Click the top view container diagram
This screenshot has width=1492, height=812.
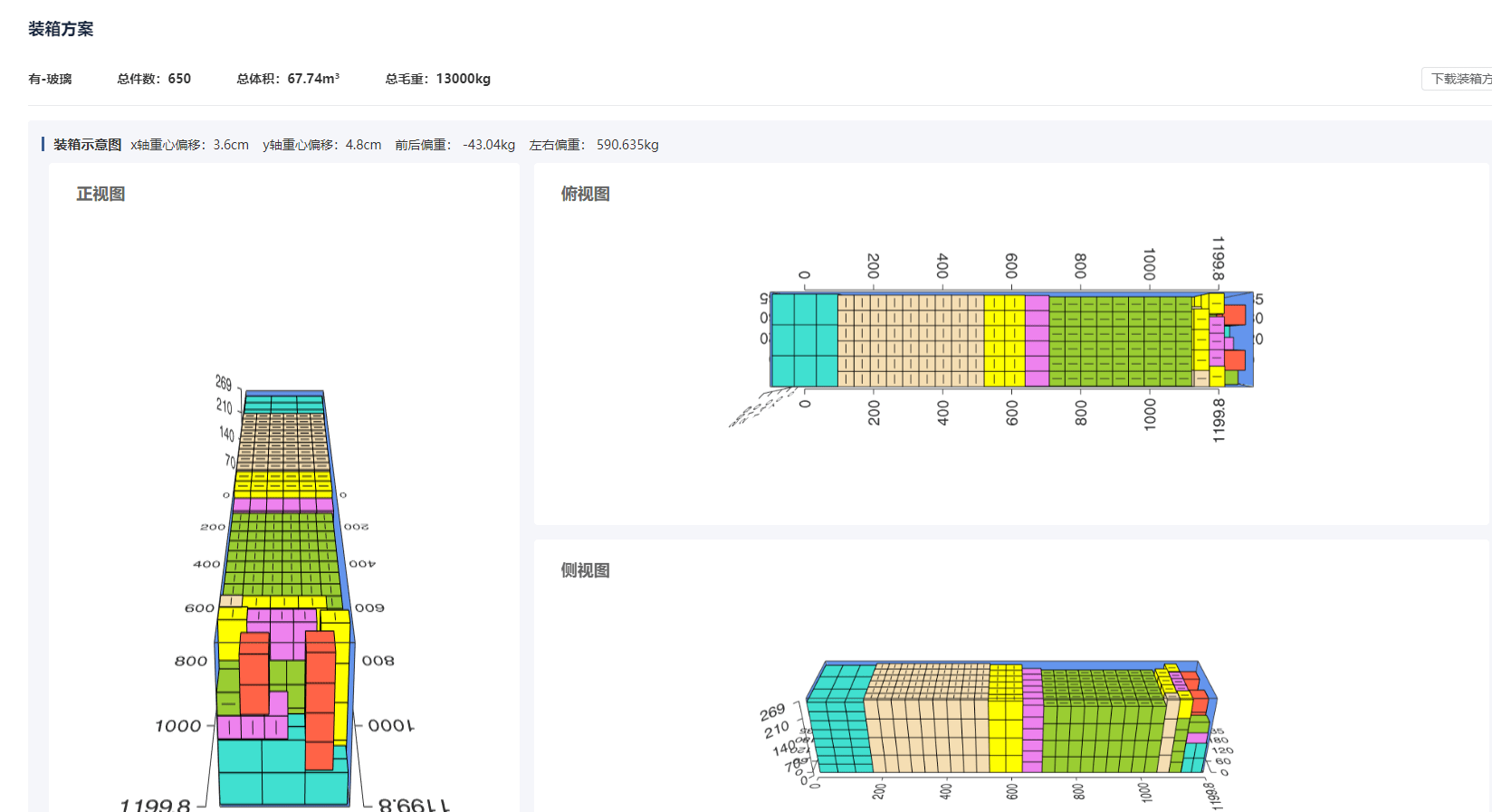(x=1011, y=339)
